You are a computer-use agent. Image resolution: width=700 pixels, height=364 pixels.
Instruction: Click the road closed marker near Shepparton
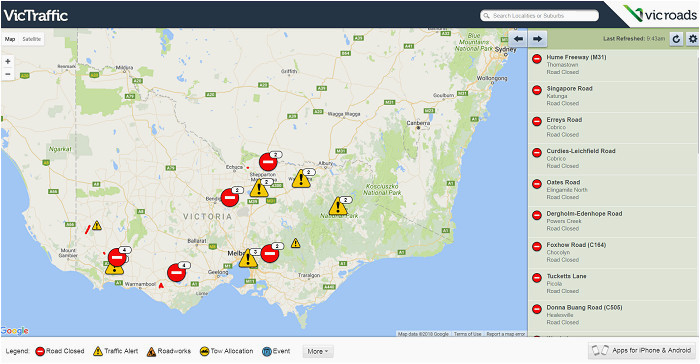(x=268, y=162)
